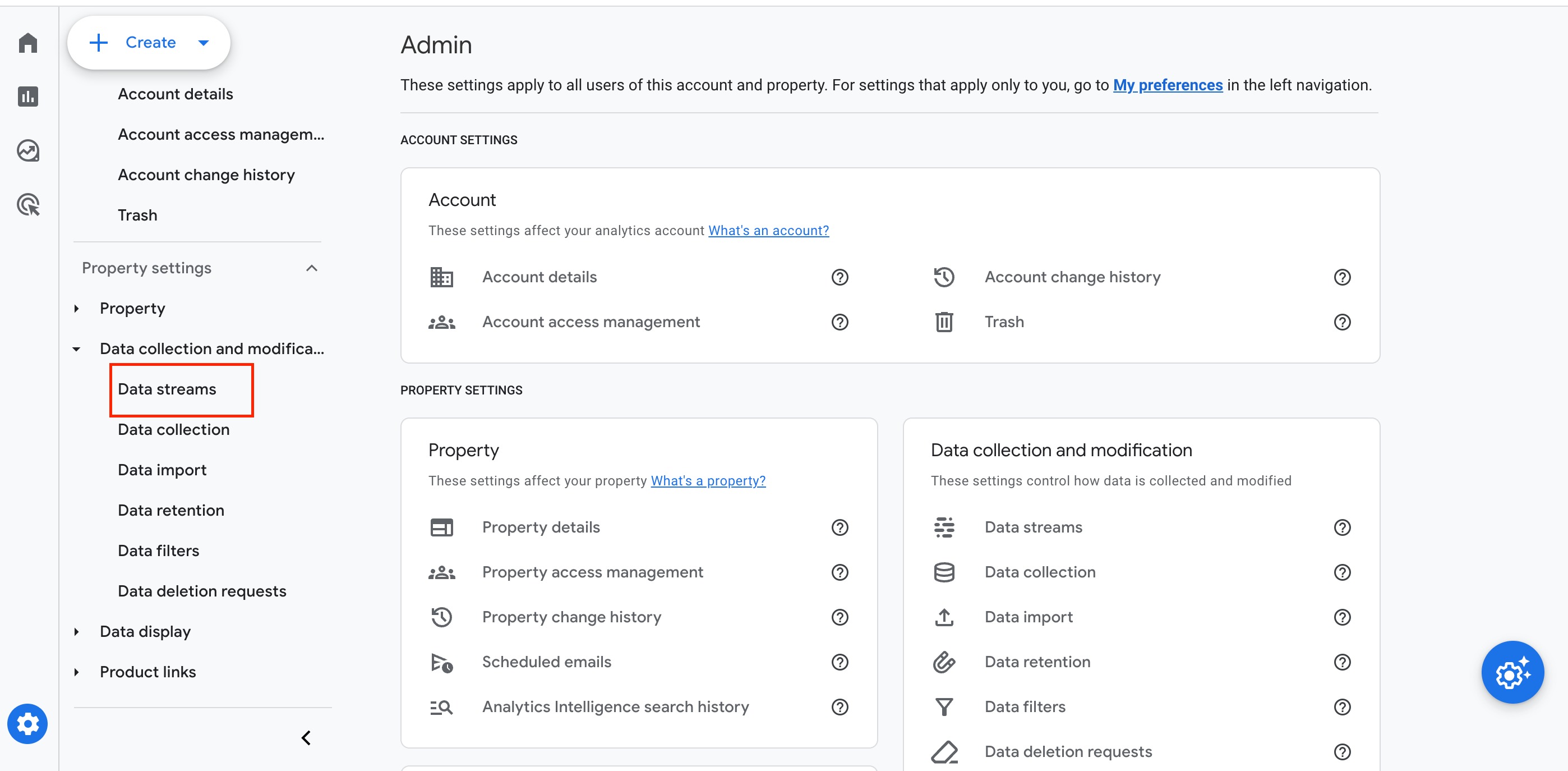Viewport: 1568px width, 771px height.
Task: Open the Reports bar chart icon
Action: pyautogui.click(x=28, y=96)
